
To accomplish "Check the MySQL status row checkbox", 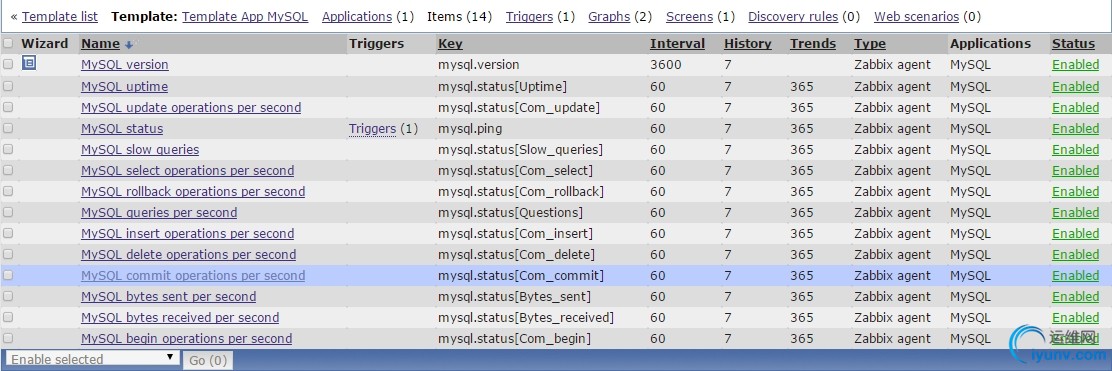I will pos(8,128).
